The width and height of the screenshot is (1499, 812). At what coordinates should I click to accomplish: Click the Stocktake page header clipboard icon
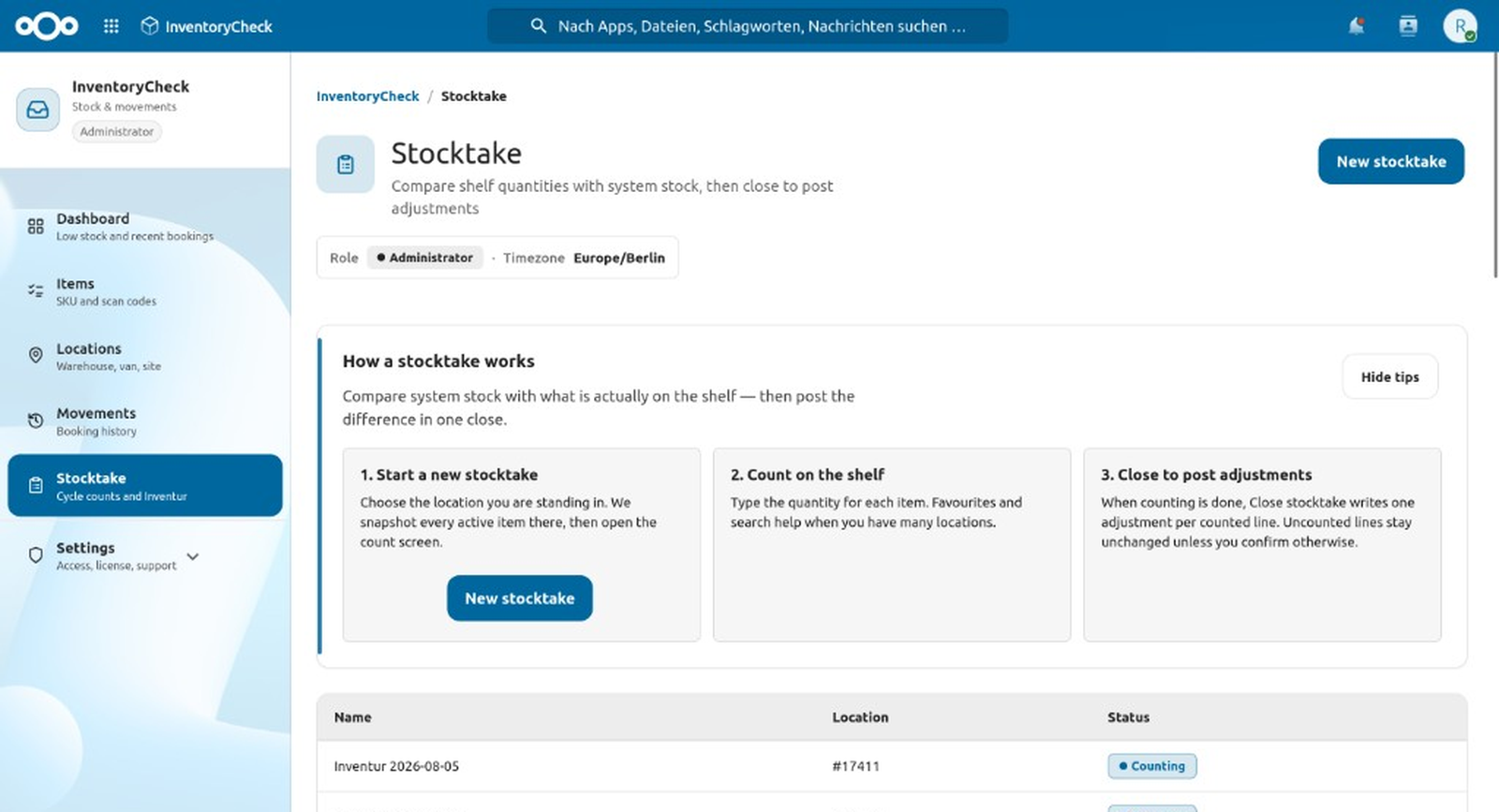[x=346, y=164]
